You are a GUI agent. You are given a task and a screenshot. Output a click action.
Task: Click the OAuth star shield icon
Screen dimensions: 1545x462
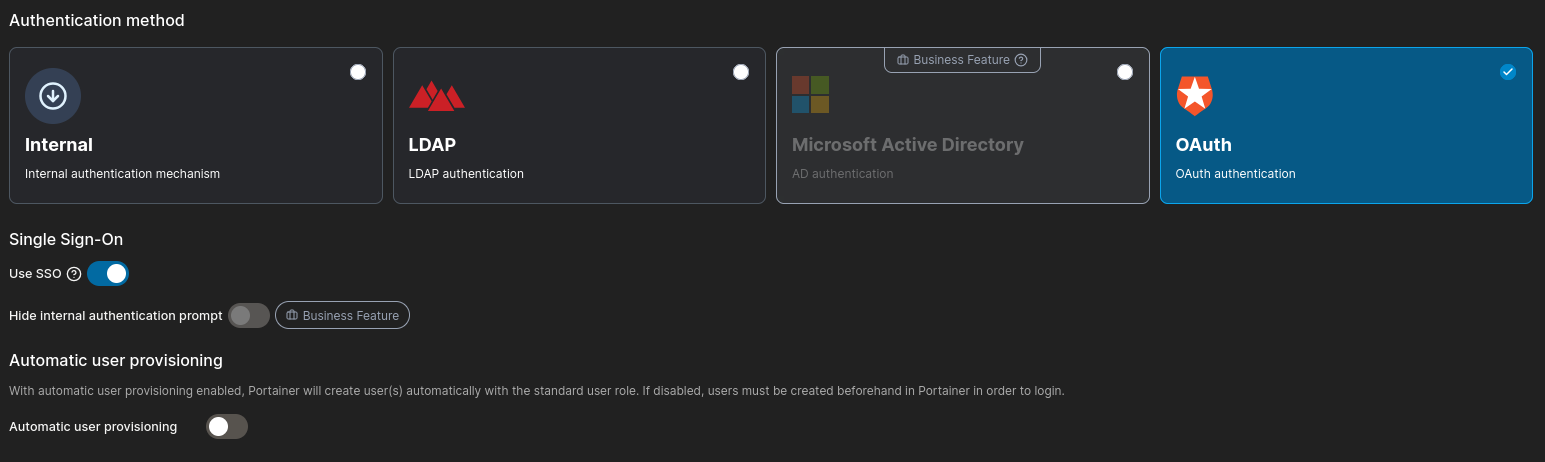click(1194, 96)
